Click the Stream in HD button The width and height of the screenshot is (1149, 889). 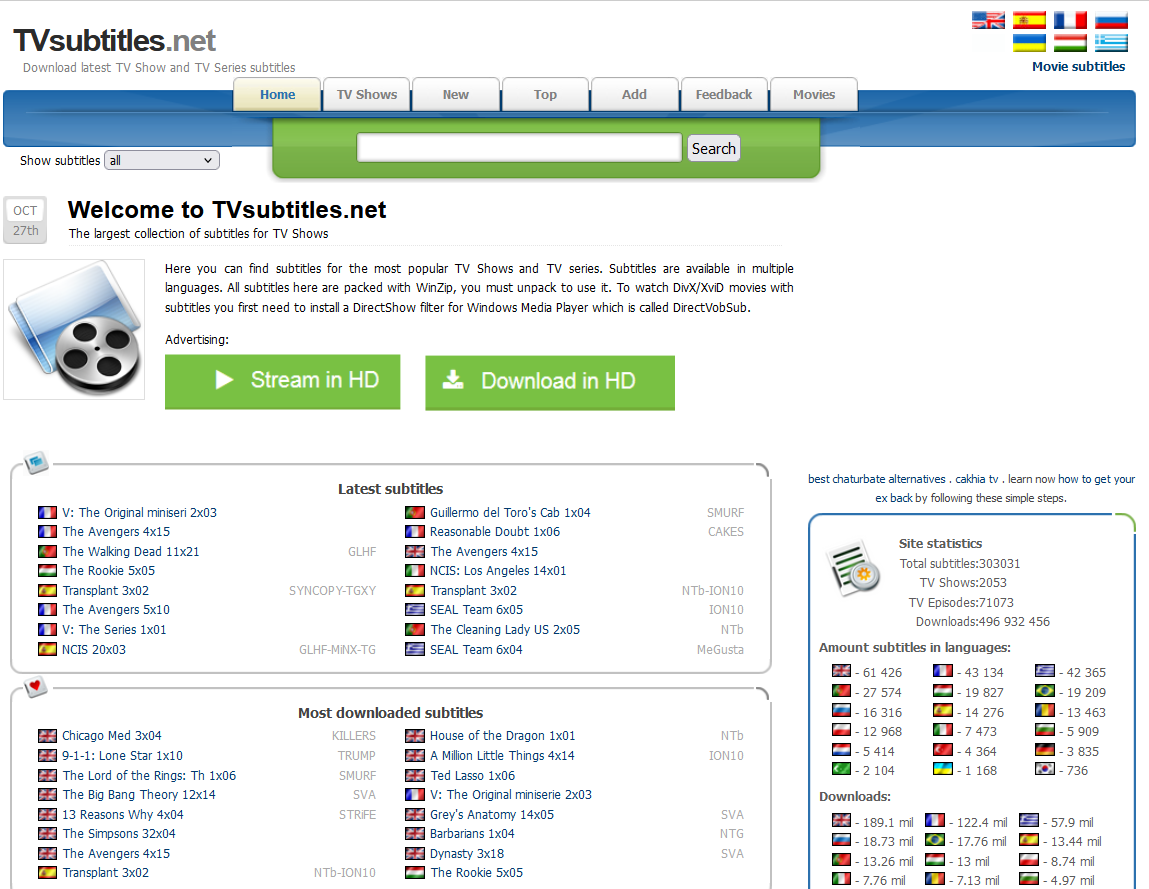pyautogui.click(x=282, y=381)
